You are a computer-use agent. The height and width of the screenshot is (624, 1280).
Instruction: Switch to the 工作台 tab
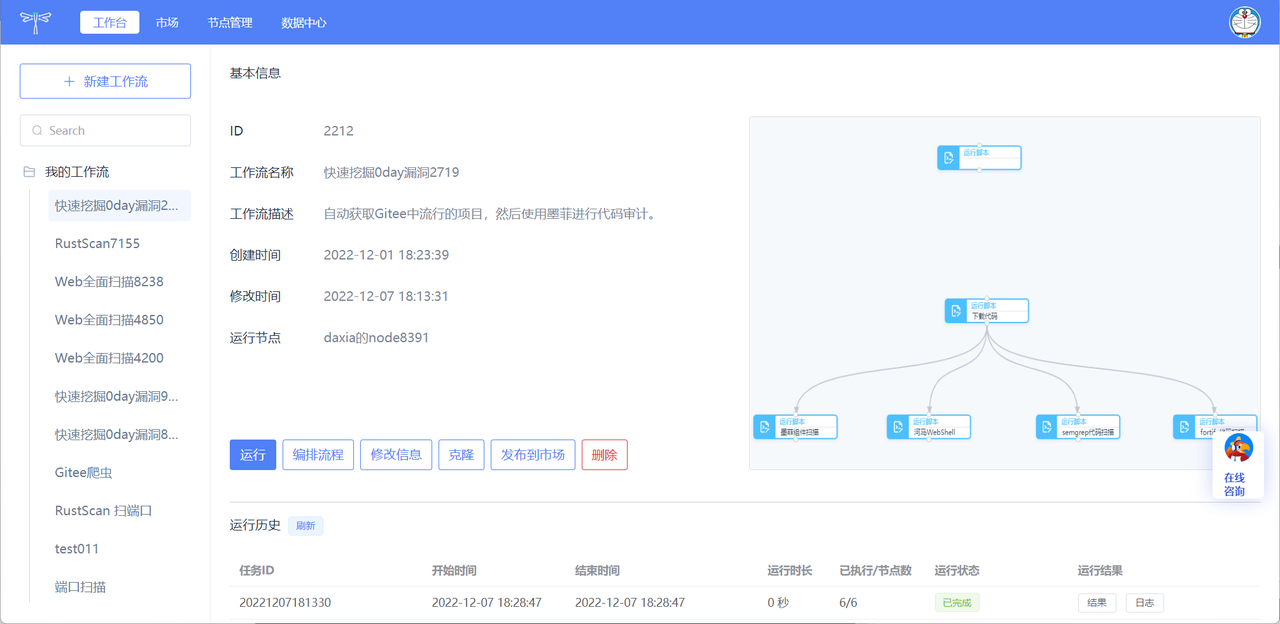pos(109,22)
